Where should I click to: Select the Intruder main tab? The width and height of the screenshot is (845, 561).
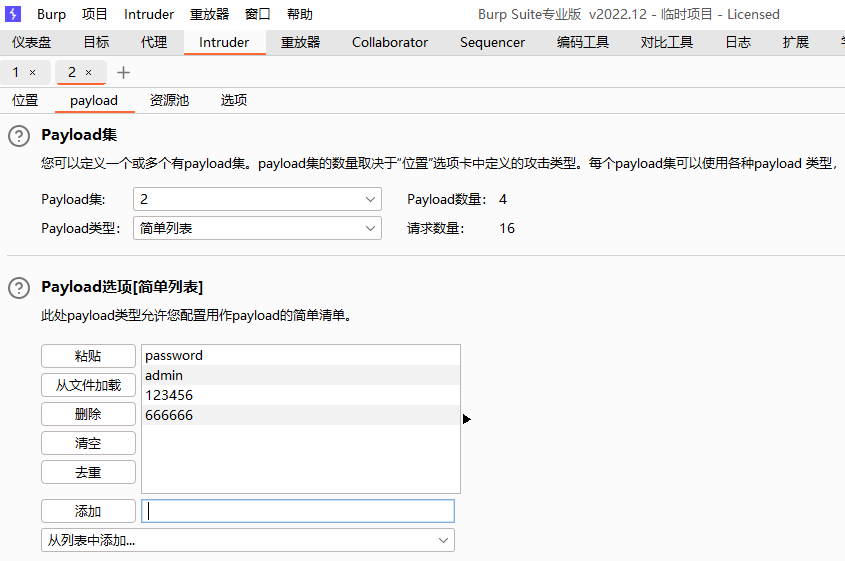224,42
